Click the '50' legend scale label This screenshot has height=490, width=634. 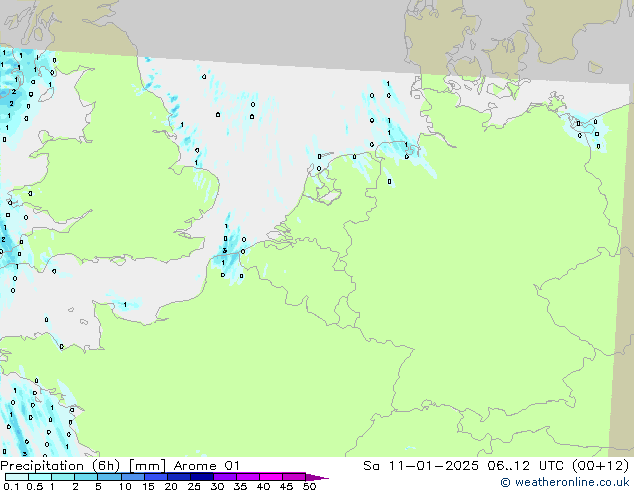tap(309, 486)
